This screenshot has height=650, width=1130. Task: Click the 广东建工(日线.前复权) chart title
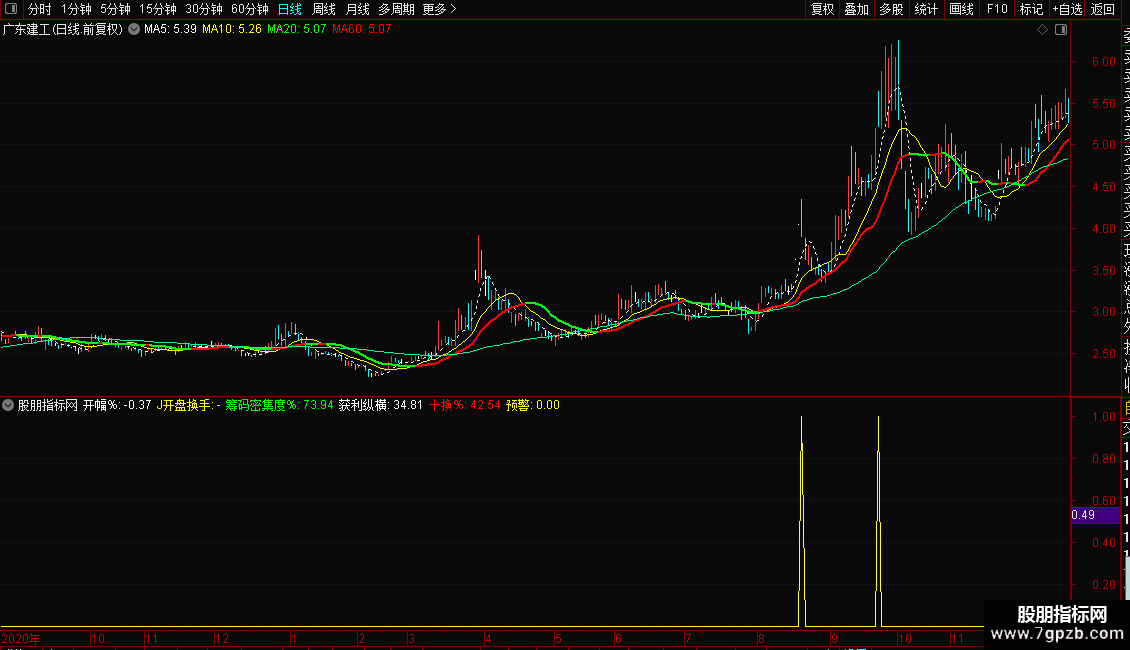[63, 30]
